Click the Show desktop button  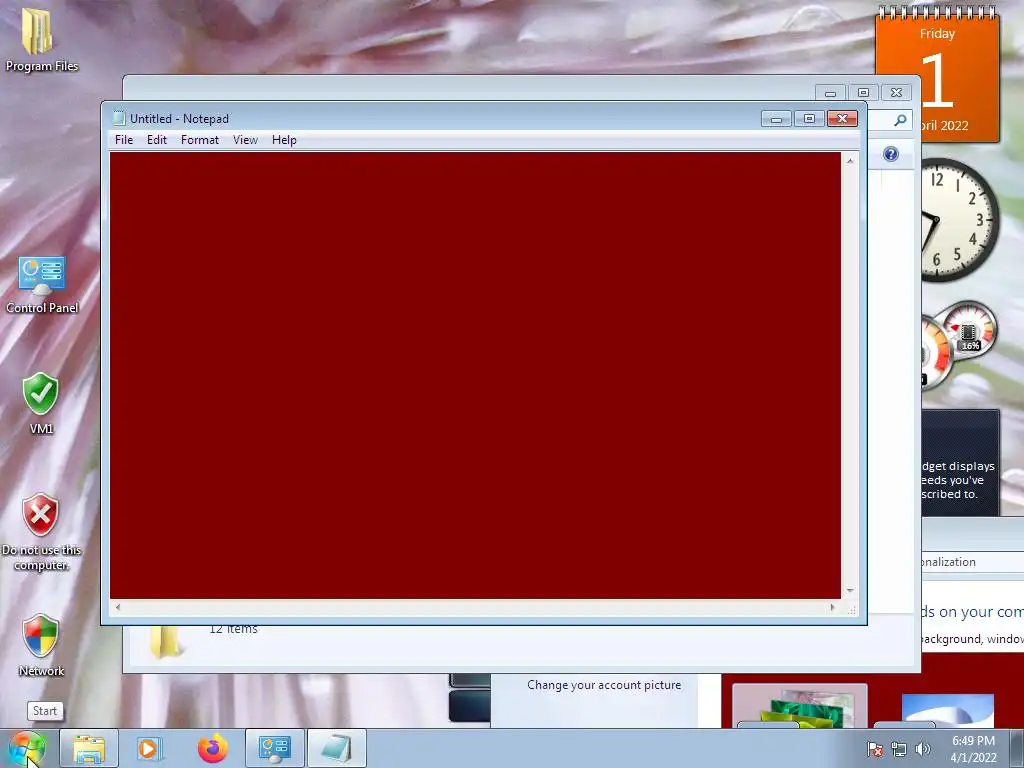point(1017,748)
